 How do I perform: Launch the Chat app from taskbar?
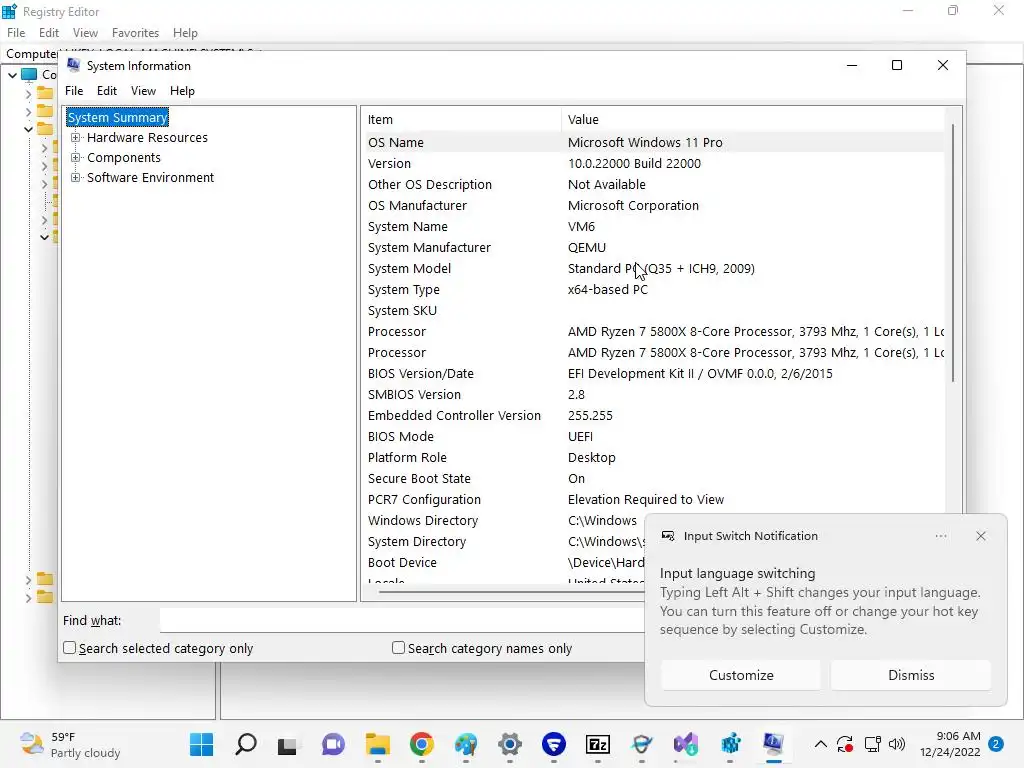333,744
